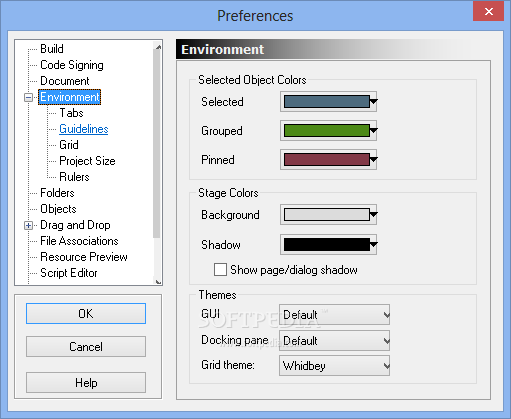The width and height of the screenshot is (511, 419).
Task: Change the Shadow black color swatch
Action: coord(329,245)
